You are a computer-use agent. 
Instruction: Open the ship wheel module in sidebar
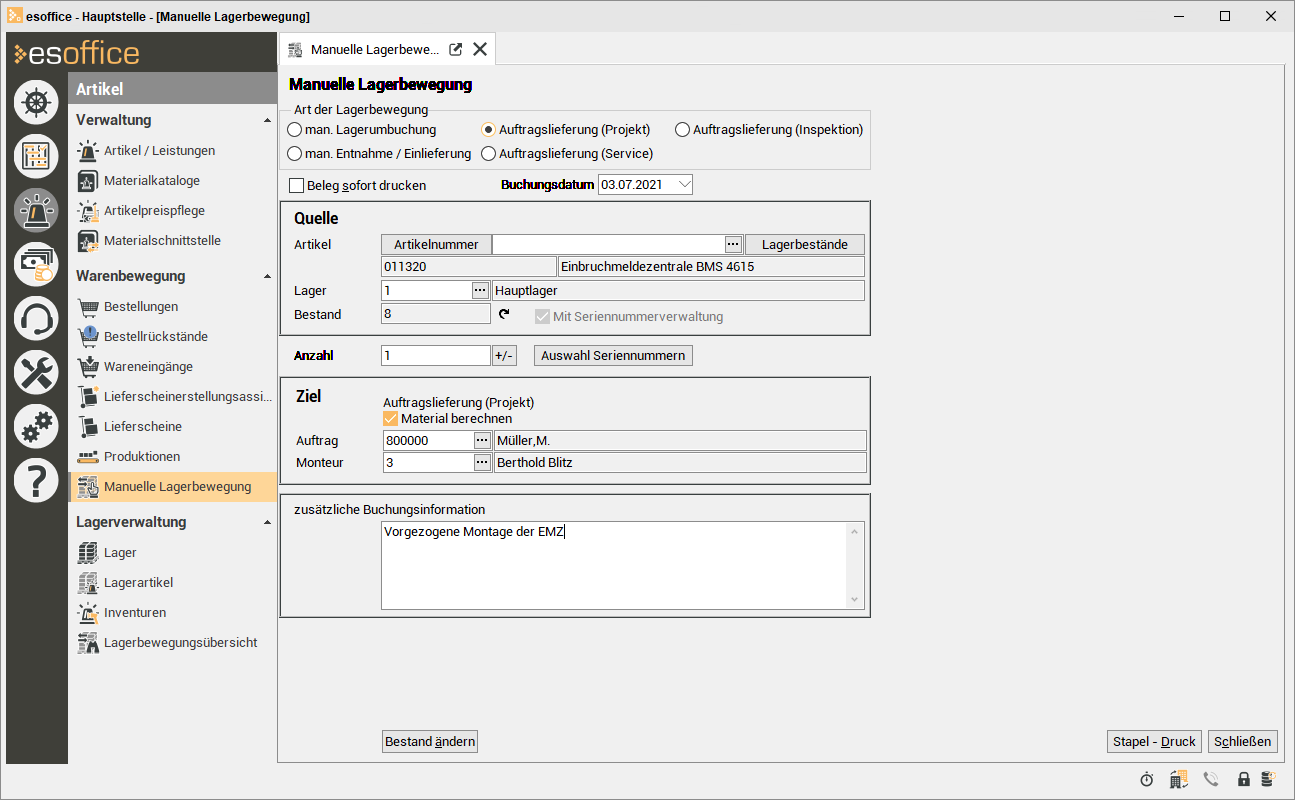click(x=37, y=101)
